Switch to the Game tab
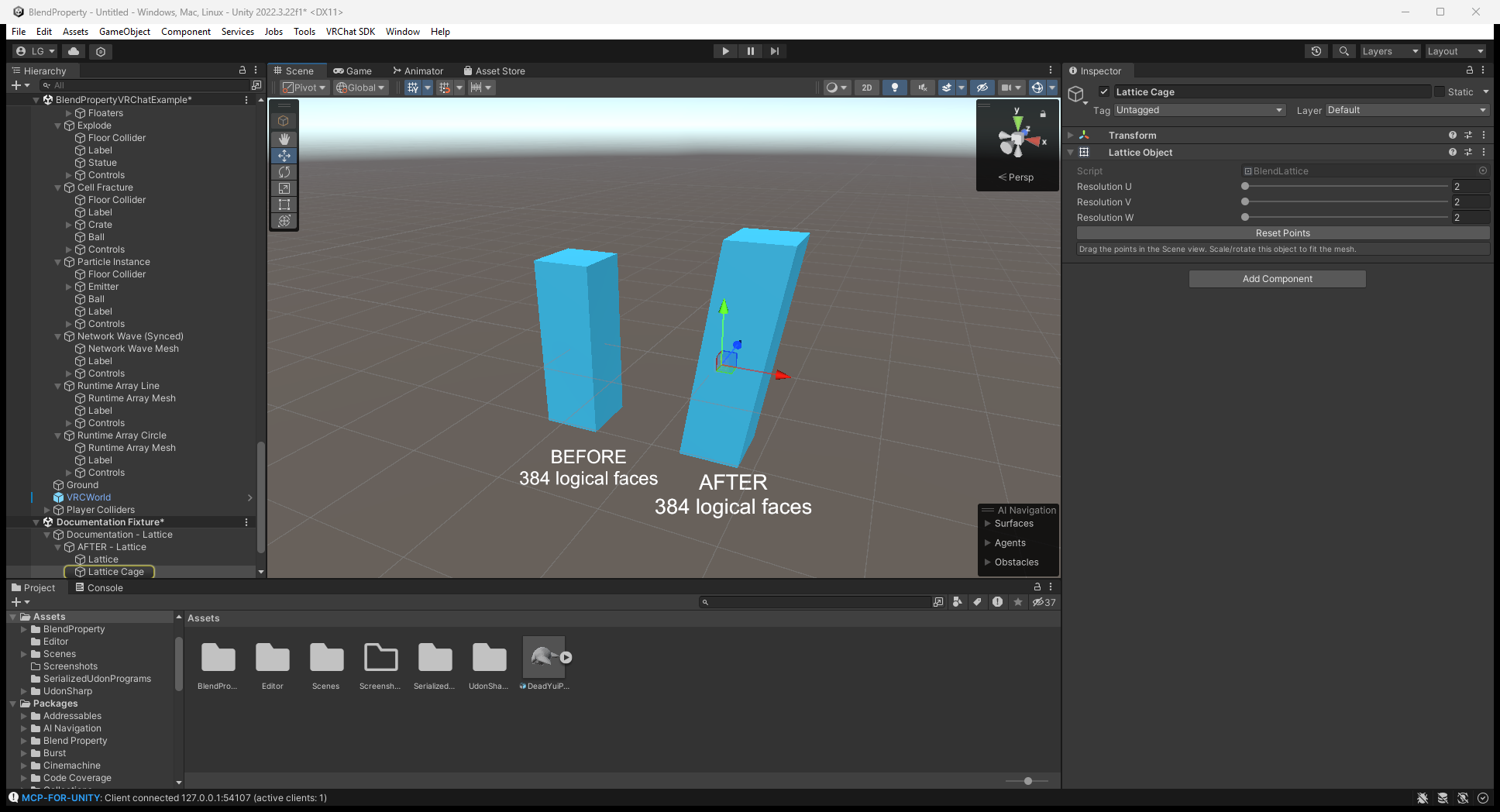This screenshot has width=1500, height=812. pyautogui.click(x=353, y=71)
